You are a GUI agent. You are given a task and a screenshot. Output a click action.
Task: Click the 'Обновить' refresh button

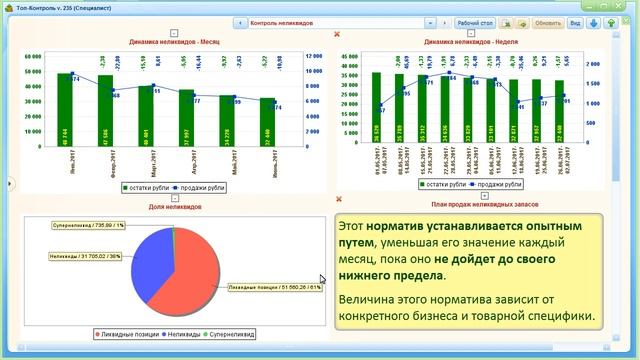click(x=548, y=23)
